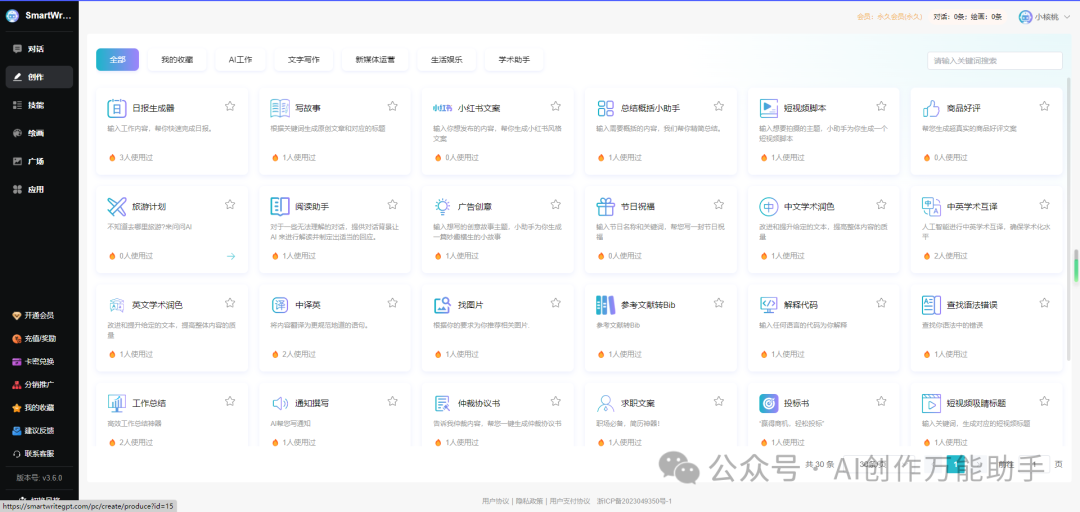
Task: Click the 通知撰写 megaphone icon
Action: point(280,402)
